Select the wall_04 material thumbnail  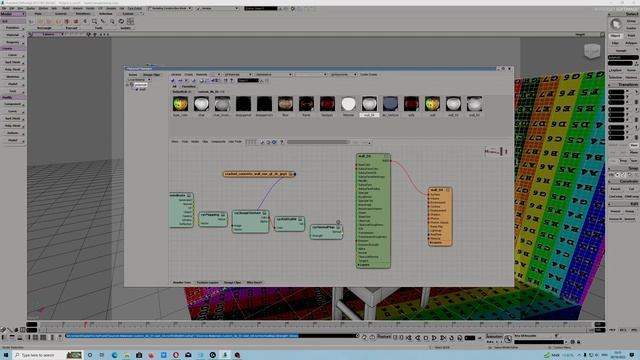pos(369,104)
